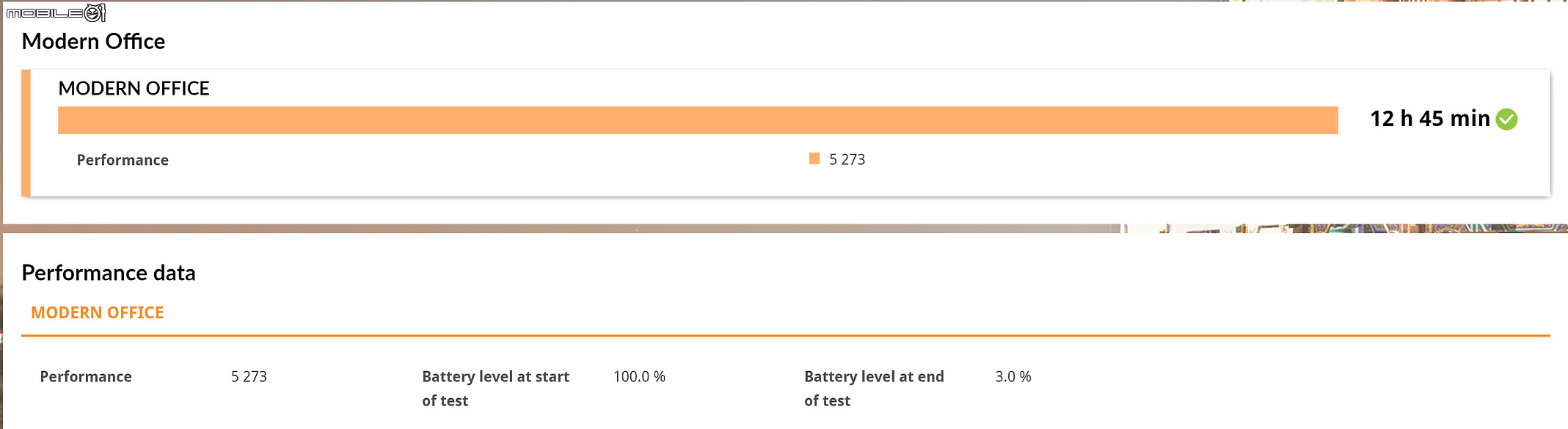Click the orange divider under MODERN OFFICE tab

coord(786,335)
